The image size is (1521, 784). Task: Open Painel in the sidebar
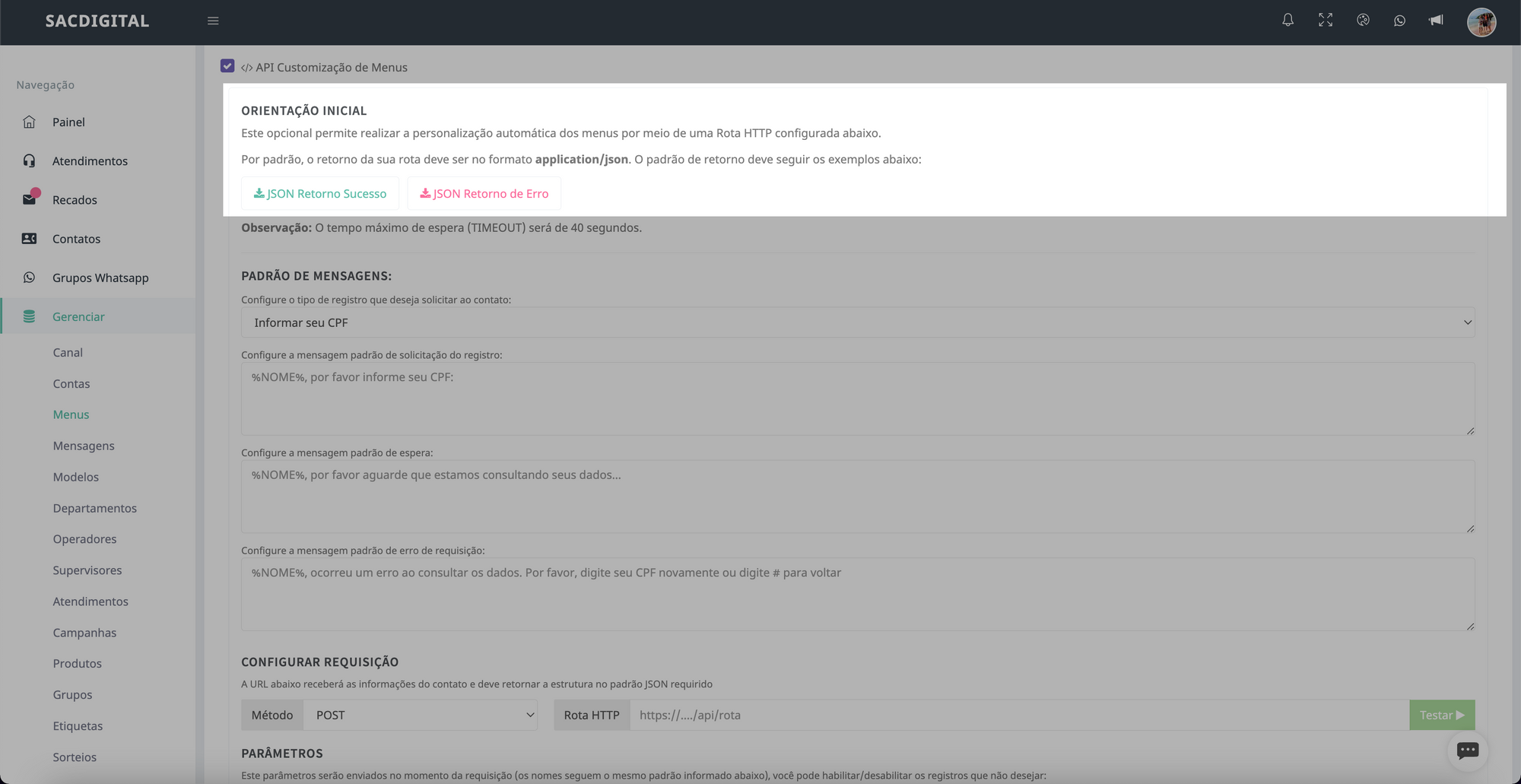[68, 122]
